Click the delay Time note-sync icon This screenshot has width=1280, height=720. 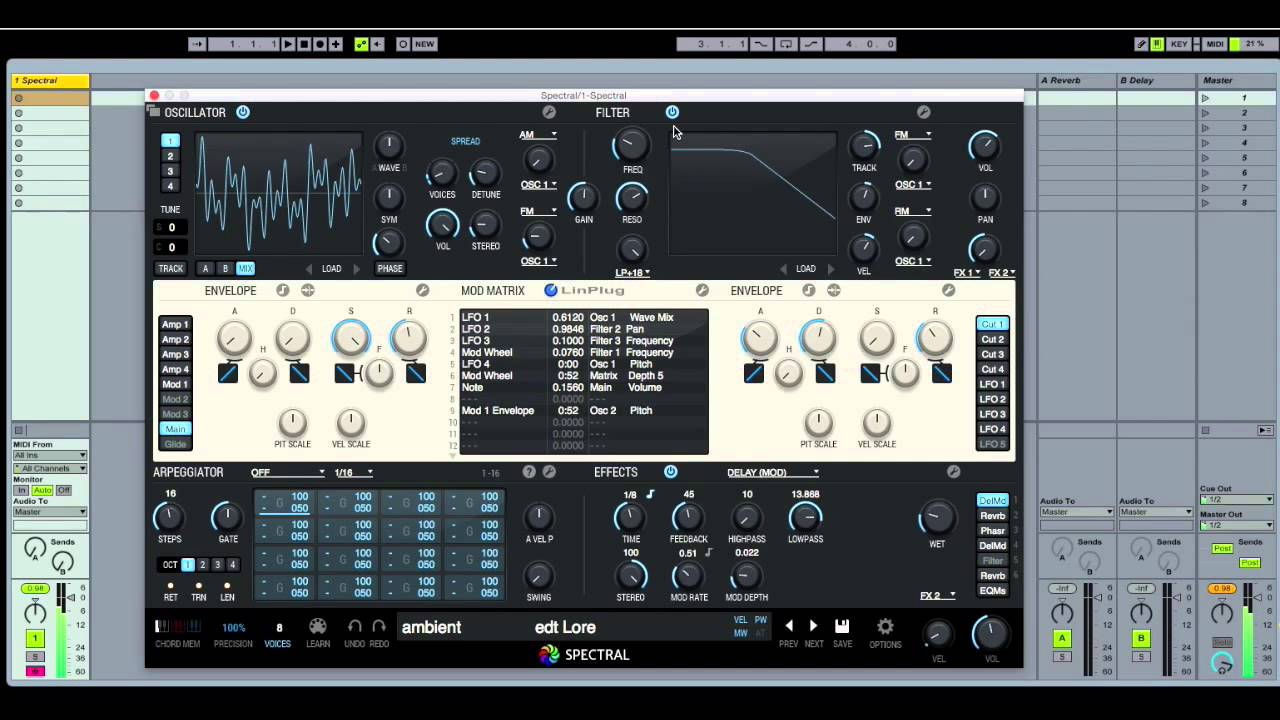point(650,494)
